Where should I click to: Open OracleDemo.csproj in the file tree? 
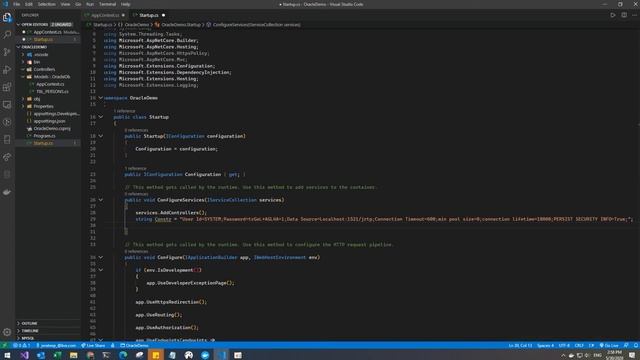click(51, 128)
